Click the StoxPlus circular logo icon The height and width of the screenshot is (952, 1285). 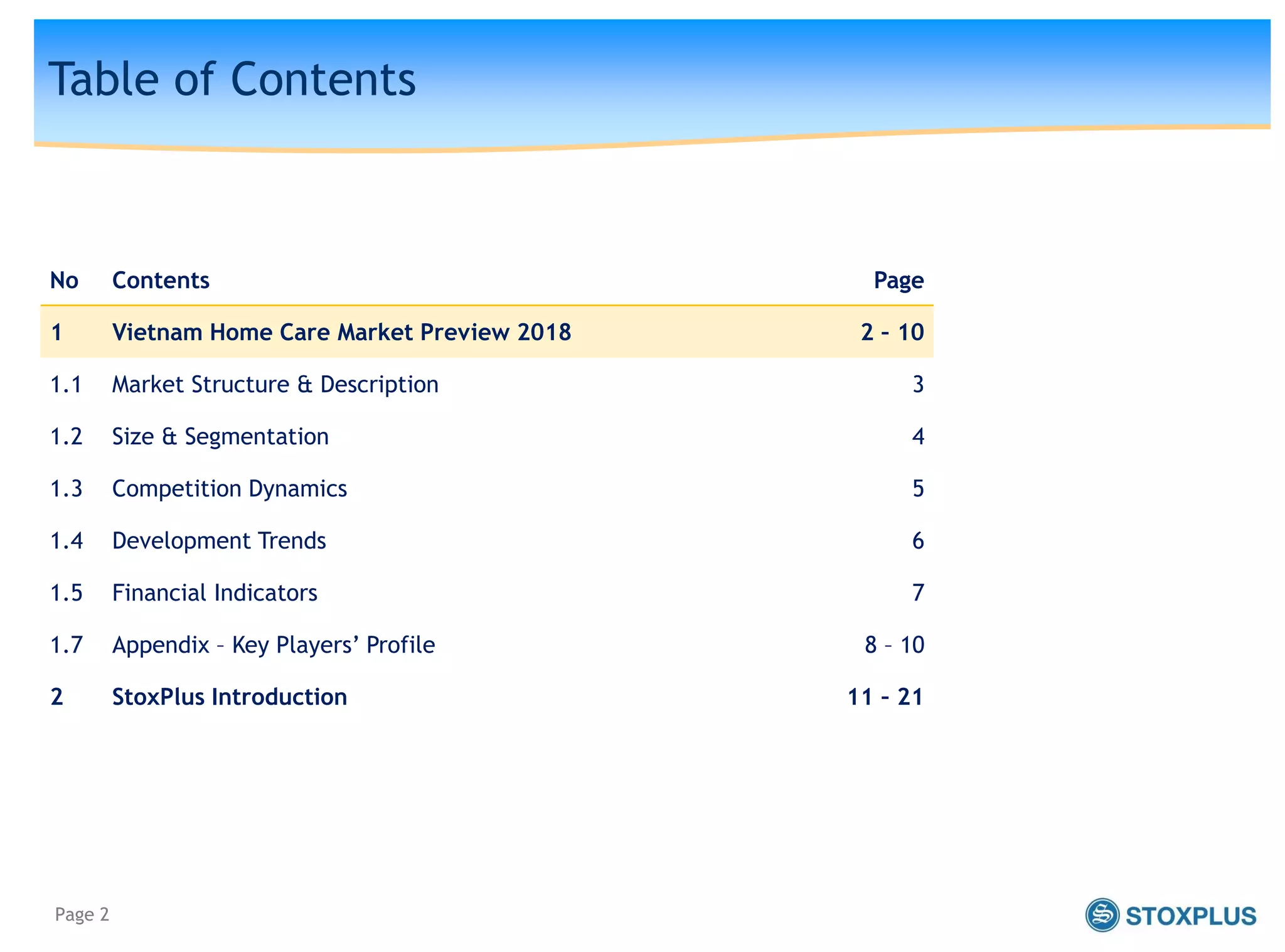point(1102,915)
